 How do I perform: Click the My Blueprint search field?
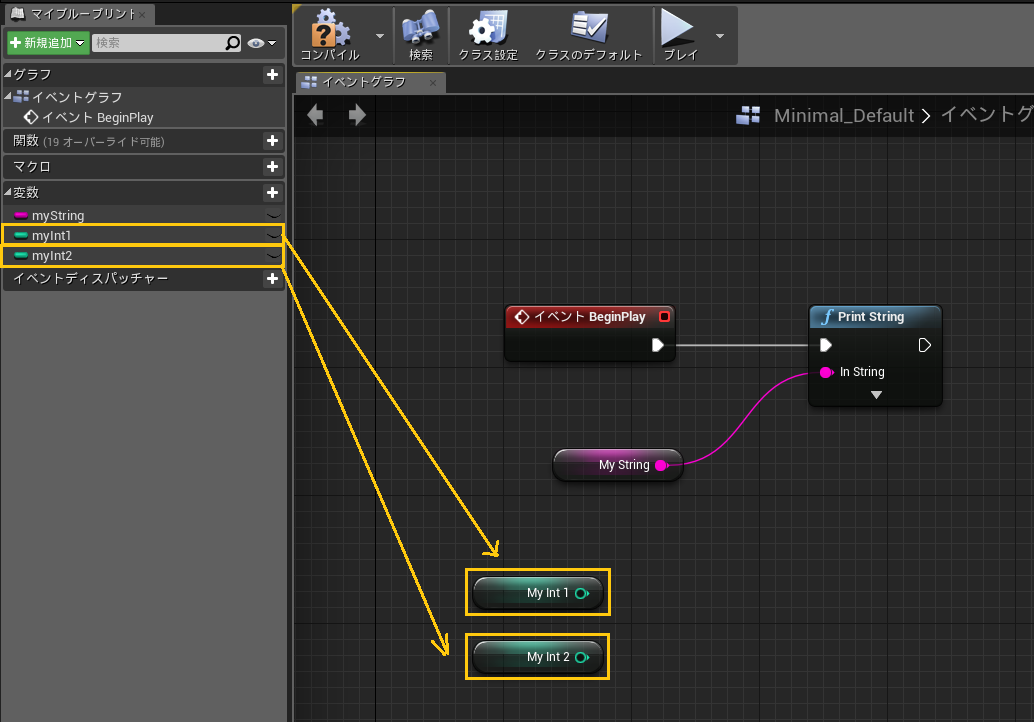tap(158, 43)
